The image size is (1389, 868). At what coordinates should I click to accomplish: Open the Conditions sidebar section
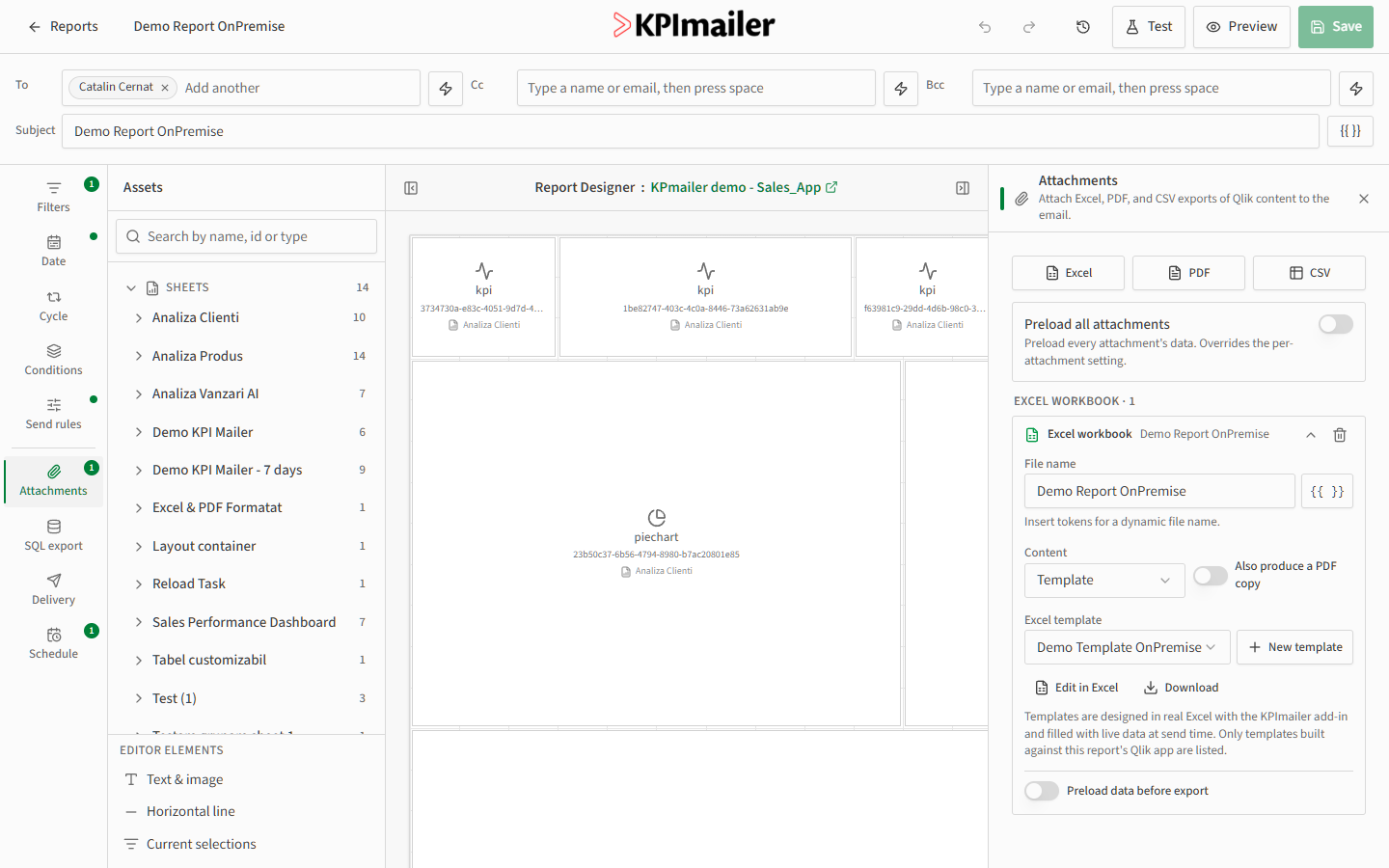tap(54, 359)
